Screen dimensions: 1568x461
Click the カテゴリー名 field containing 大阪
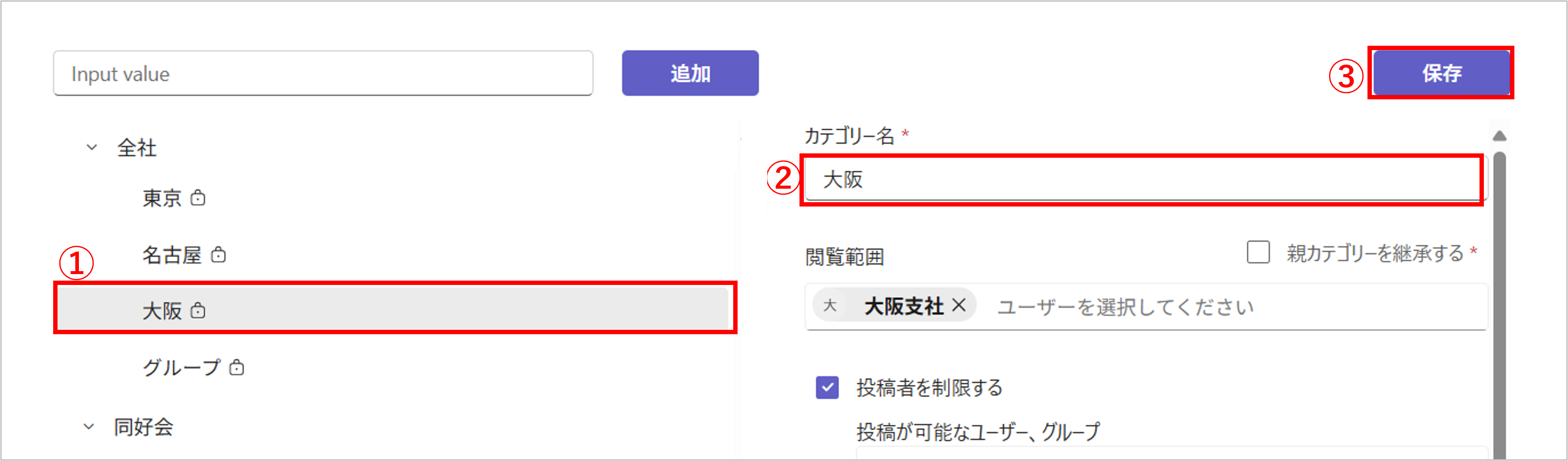(x=1141, y=180)
